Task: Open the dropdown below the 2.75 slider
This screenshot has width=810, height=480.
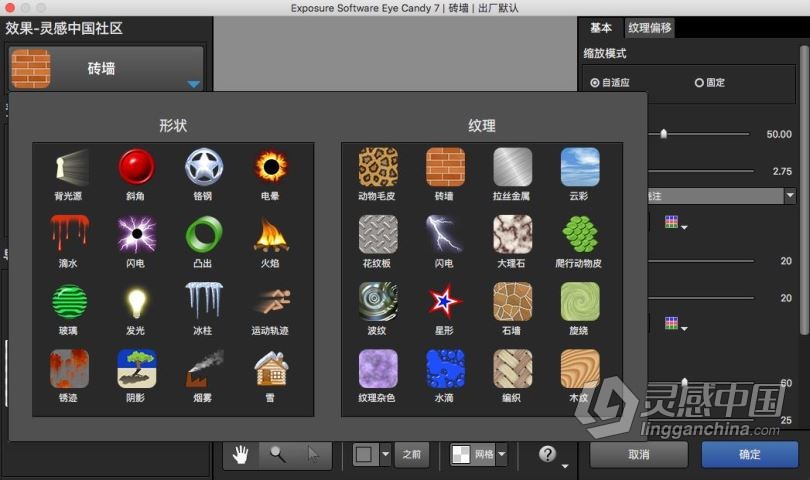Action: (790, 195)
